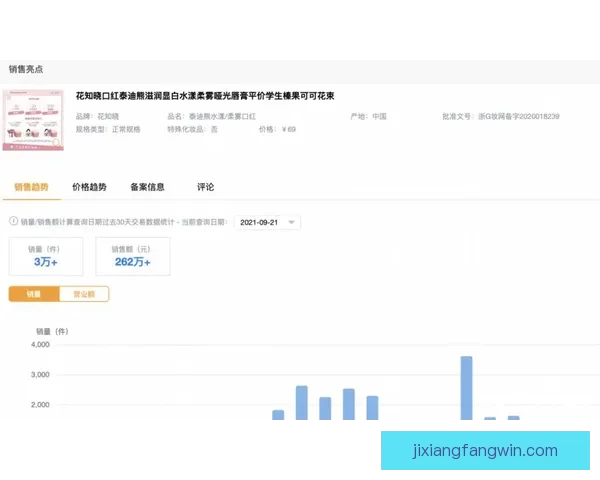Screen dimensions: 600x480
Task: Select the 销售额（元）262万+ card
Action: point(133,256)
